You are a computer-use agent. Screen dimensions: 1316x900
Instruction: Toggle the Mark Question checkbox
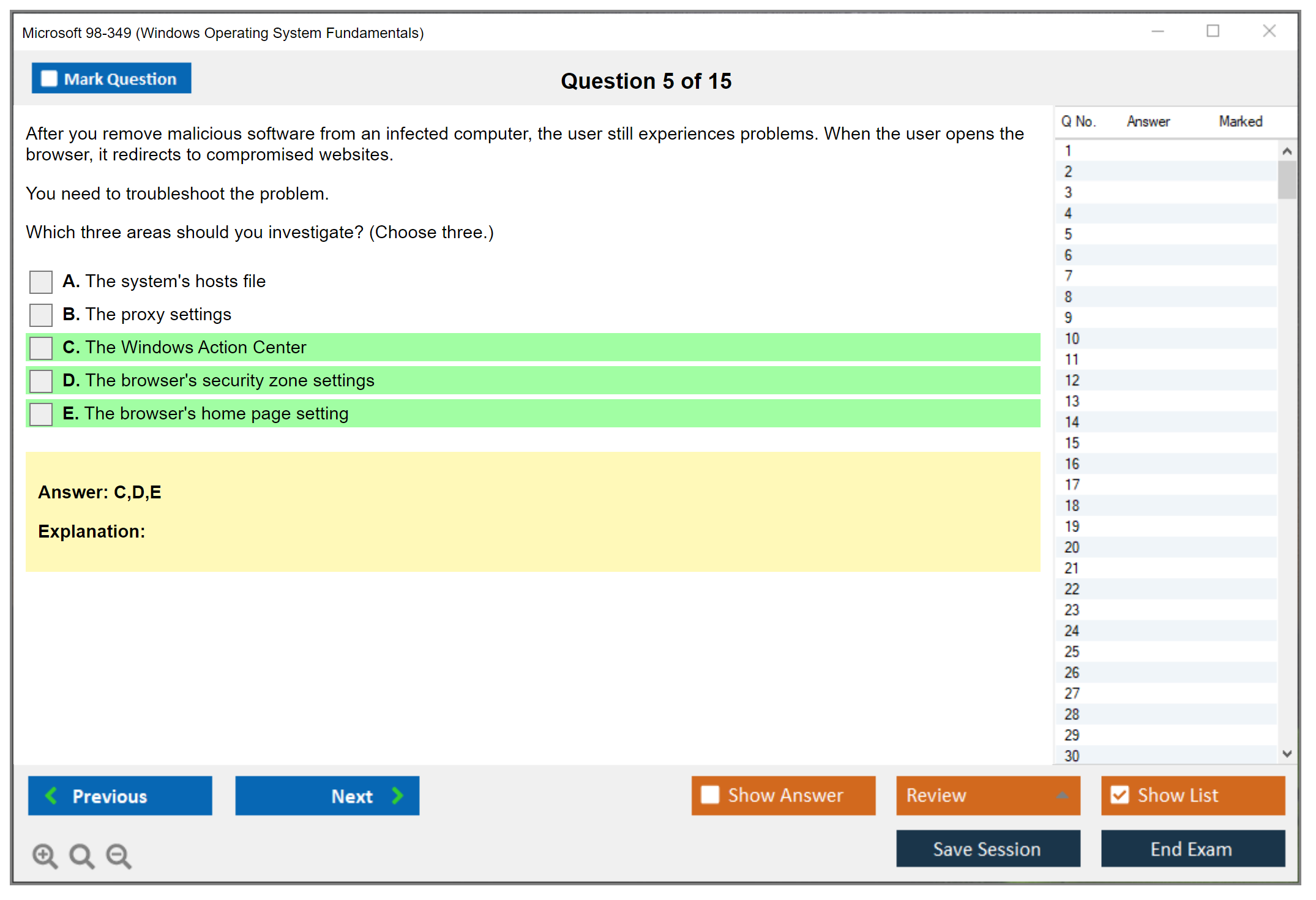(49, 78)
